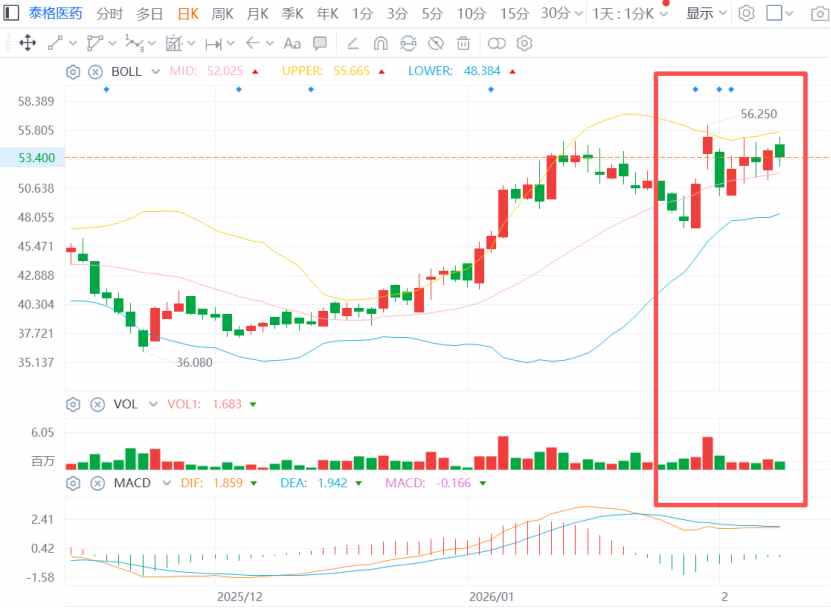Click the MID 52.025 value
The image size is (831, 608).
pyautogui.click(x=225, y=71)
